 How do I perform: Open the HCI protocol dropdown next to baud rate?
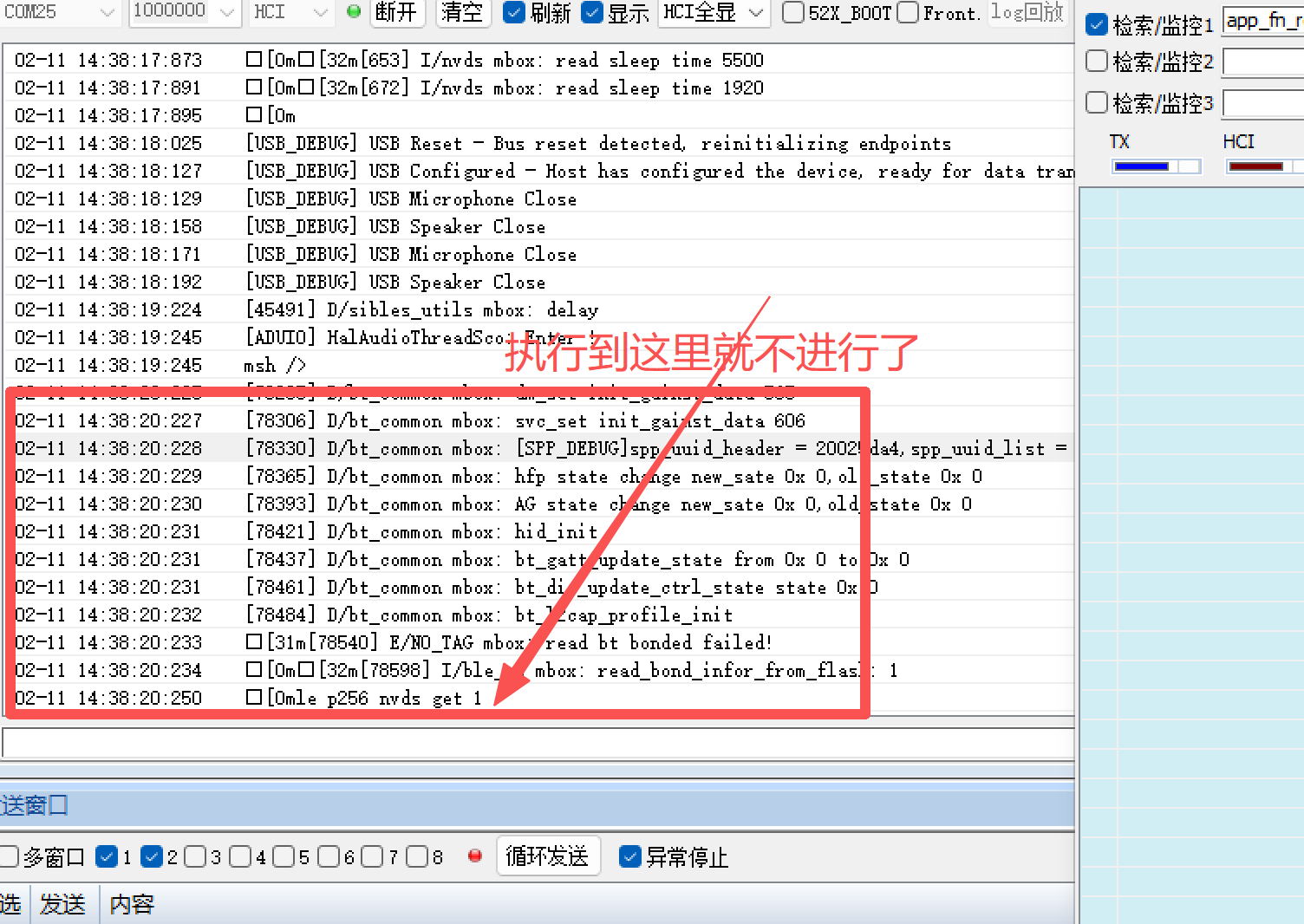318,13
